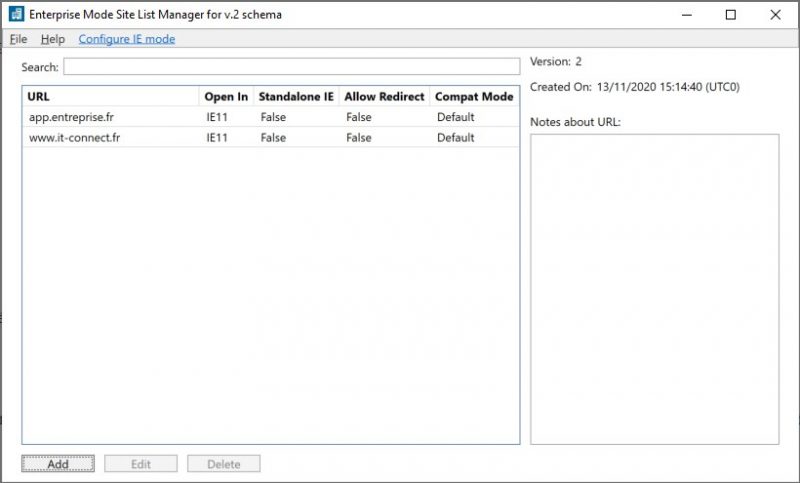800x483 pixels.
Task: Close the Site List Manager window
Action: click(775, 15)
